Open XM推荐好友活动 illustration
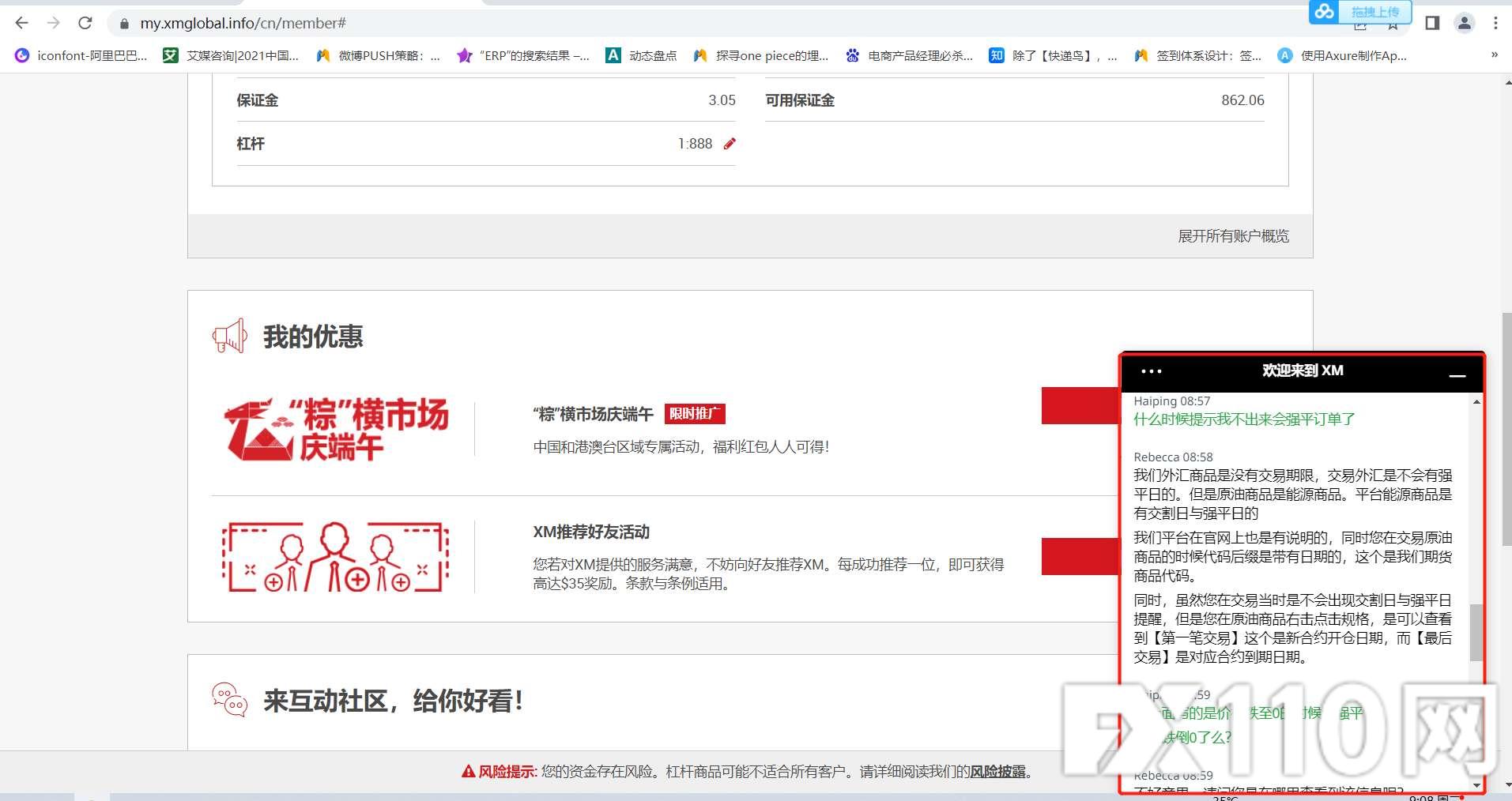The image size is (1512, 801). [335, 557]
